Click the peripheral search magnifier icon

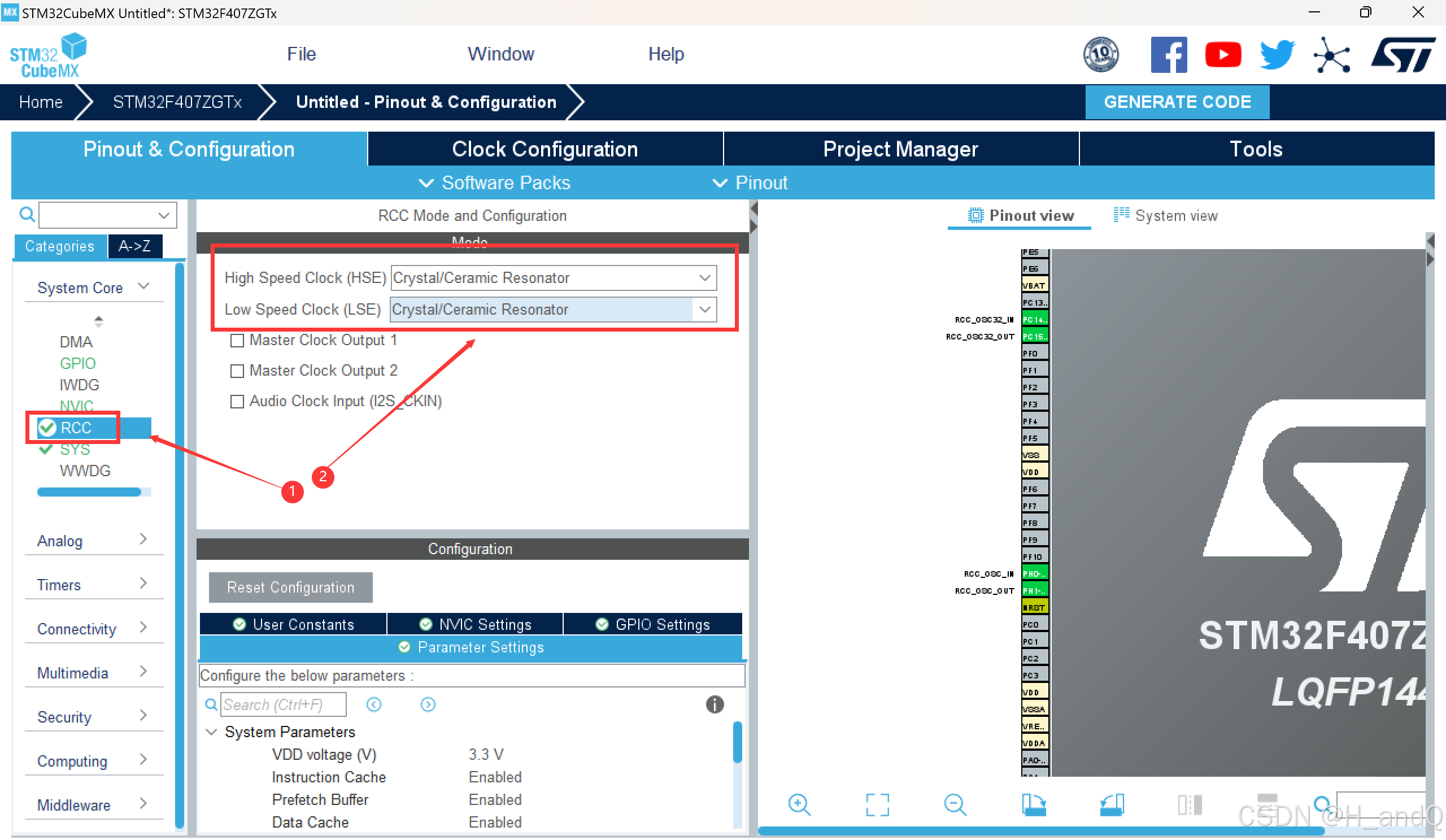point(27,215)
